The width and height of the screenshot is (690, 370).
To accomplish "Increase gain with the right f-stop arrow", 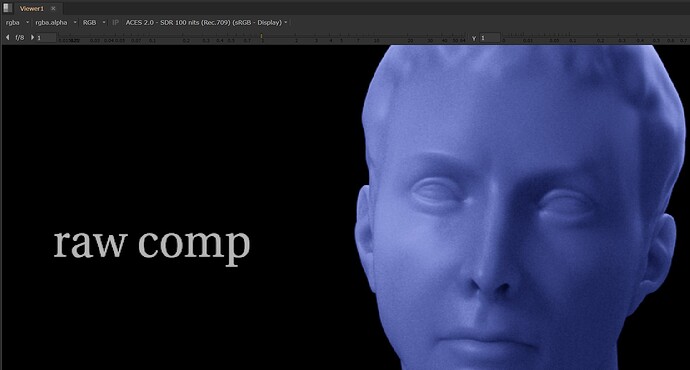I will coord(32,38).
